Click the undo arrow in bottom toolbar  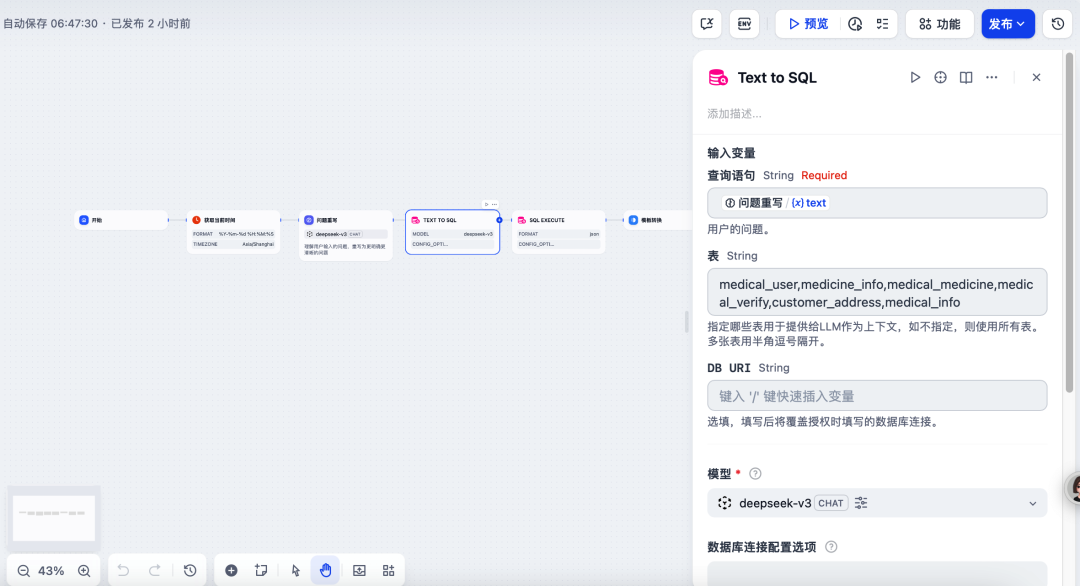(123, 571)
